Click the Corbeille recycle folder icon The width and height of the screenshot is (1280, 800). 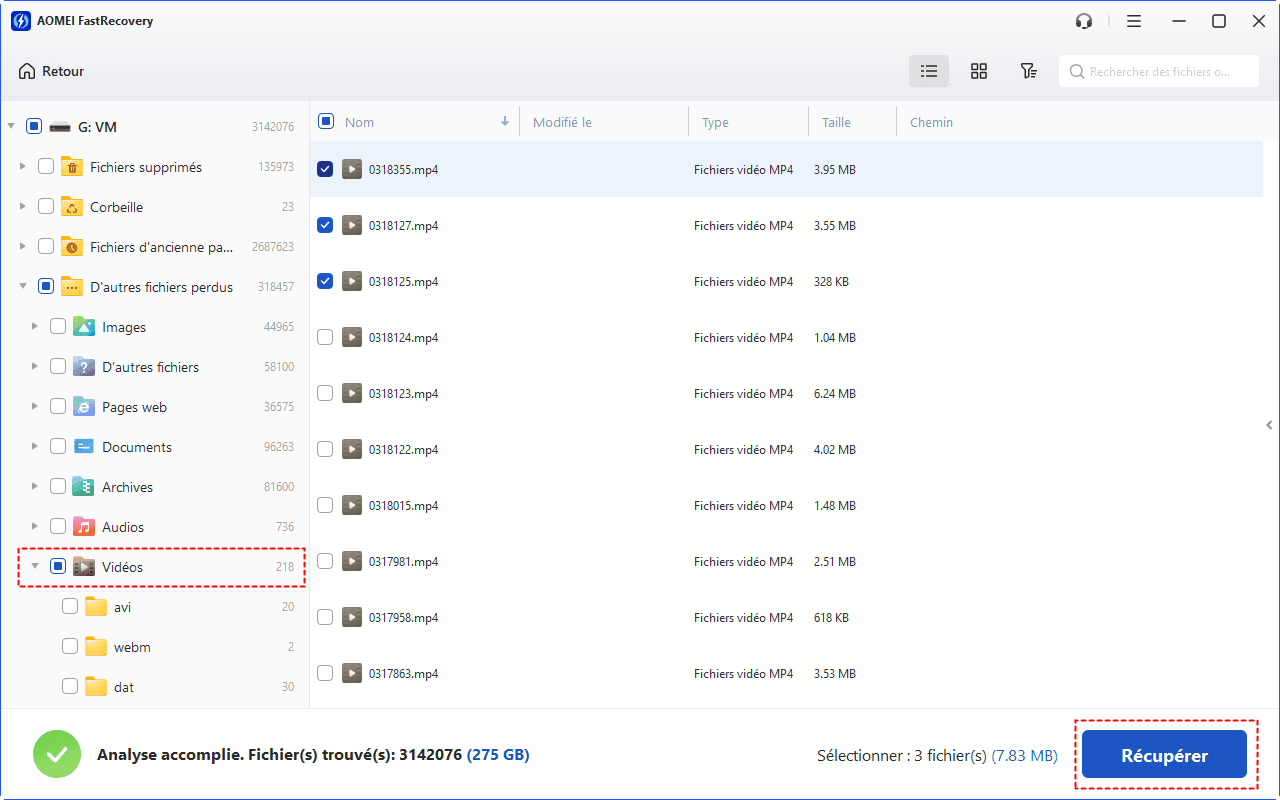(72, 207)
